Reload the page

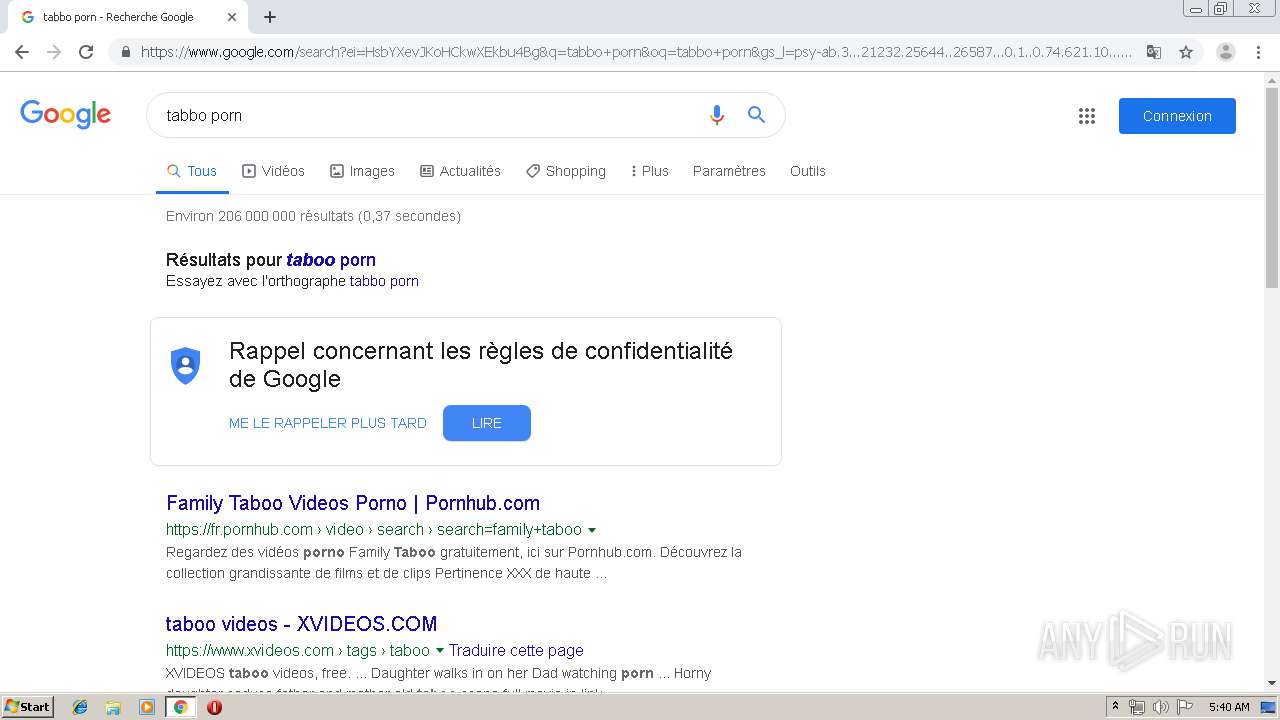86,52
